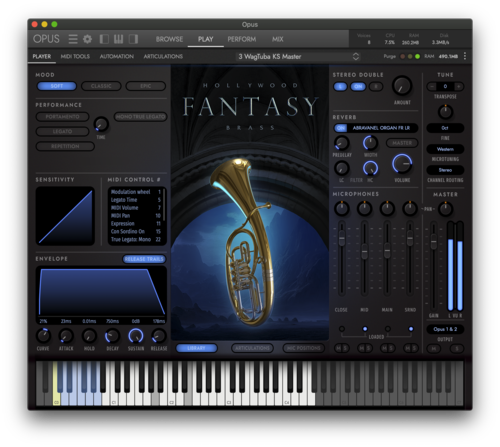The image size is (500, 447).
Task: Click the Reverb Volume knob
Action: coord(402,164)
